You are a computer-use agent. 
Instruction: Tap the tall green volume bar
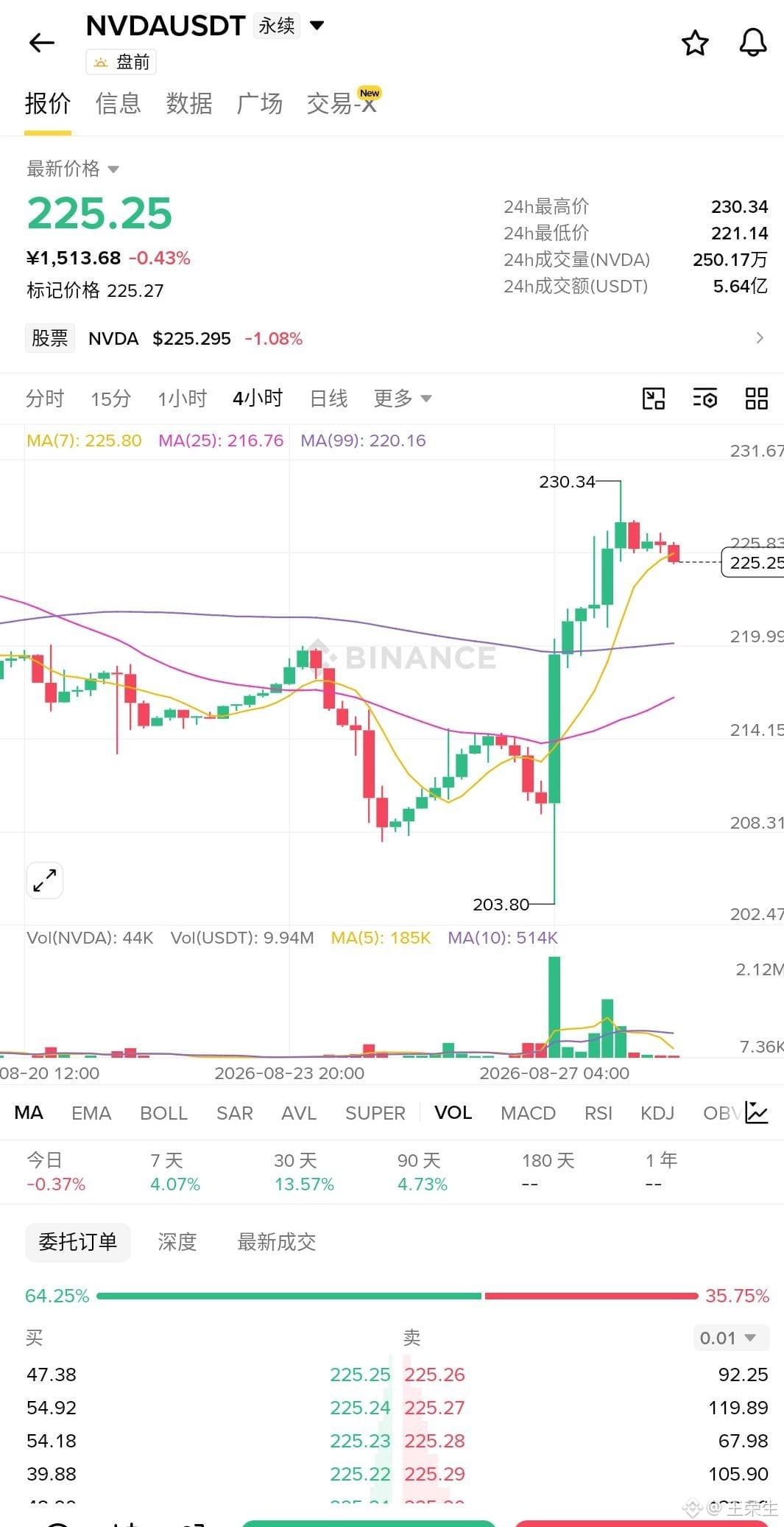click(x=554, y=1006)
